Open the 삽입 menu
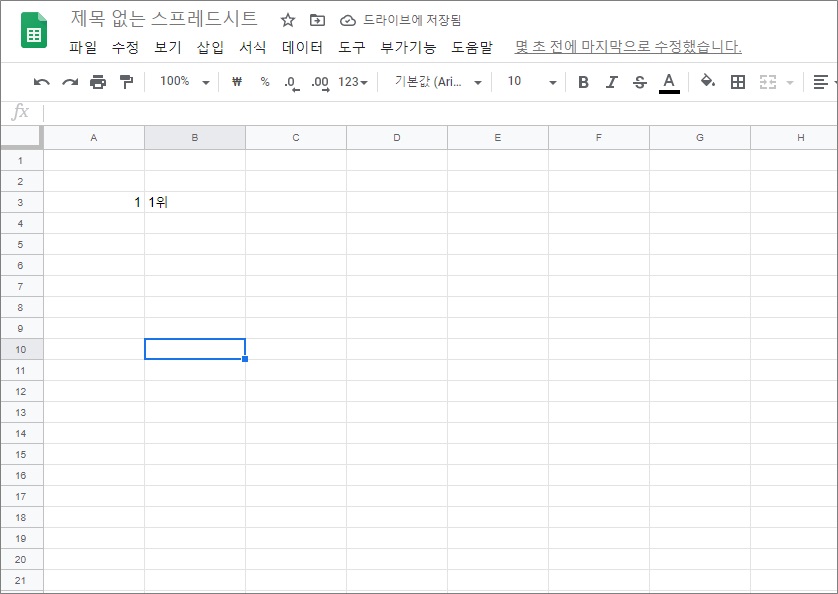The height and width of the screenshot is (594, 838). point(210,47)
